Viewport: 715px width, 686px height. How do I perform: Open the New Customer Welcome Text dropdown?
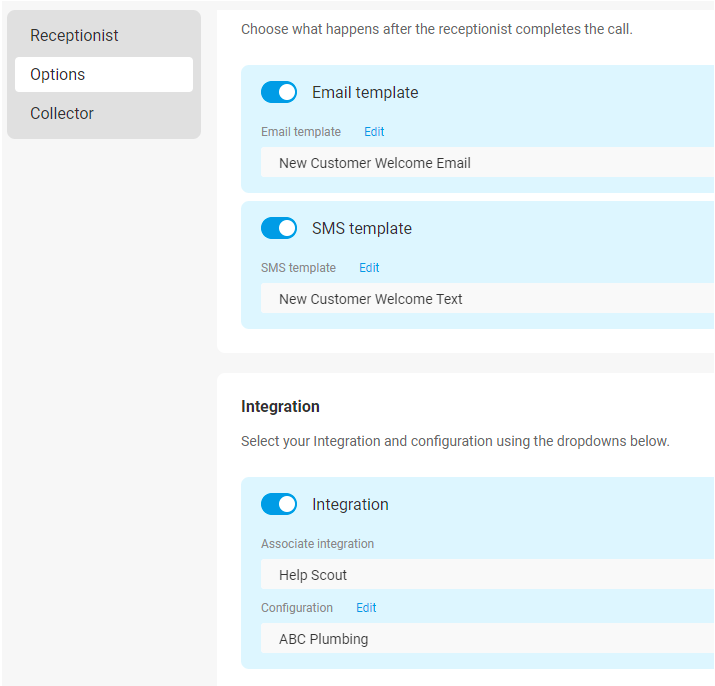487,298
